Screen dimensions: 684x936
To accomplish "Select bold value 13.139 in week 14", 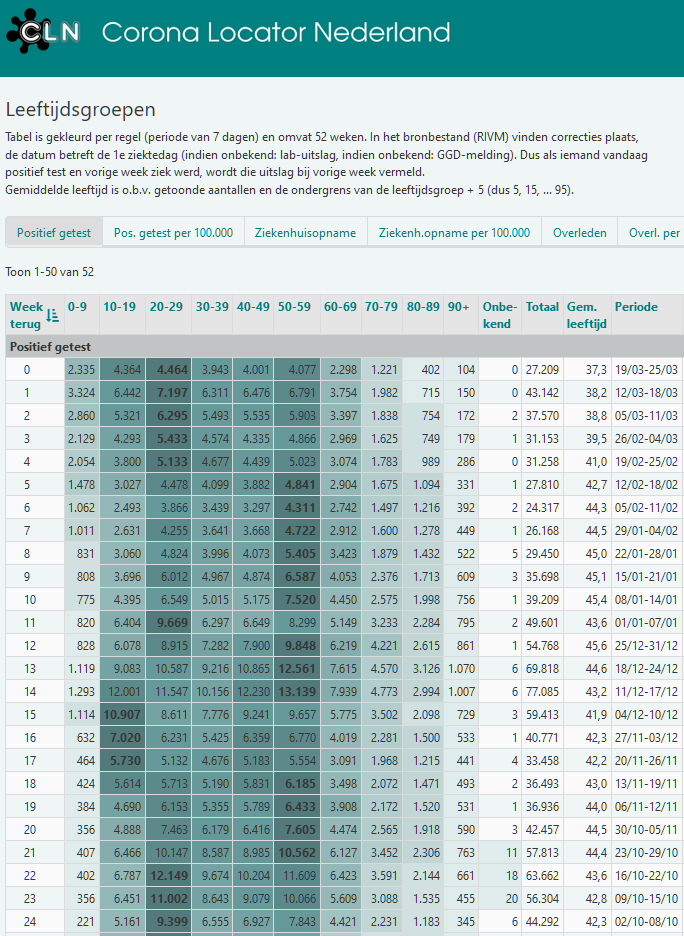I will tap(297, 691).
